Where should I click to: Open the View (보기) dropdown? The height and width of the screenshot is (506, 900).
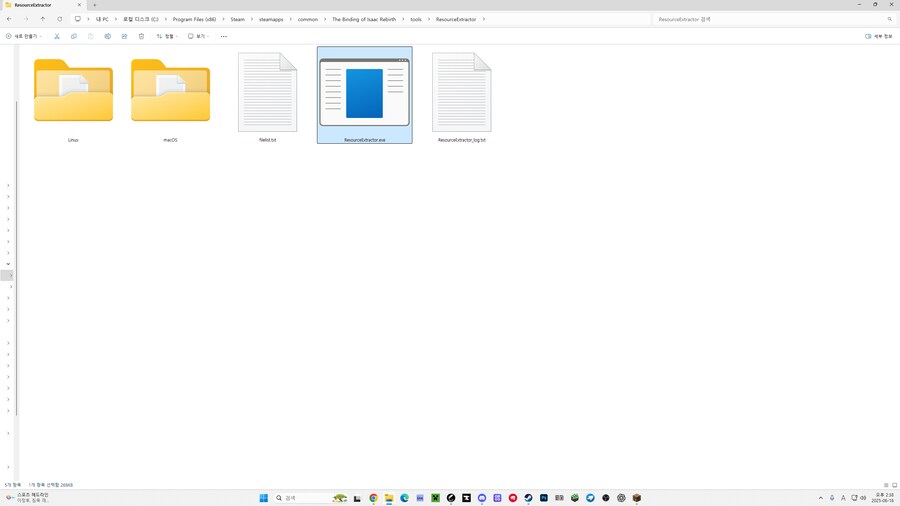[198, 36]
